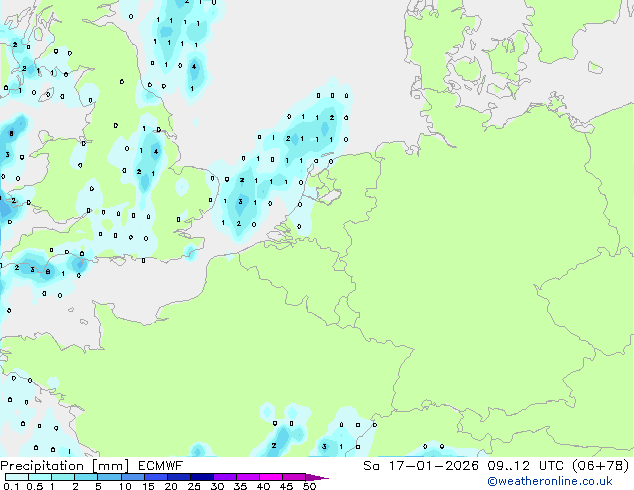
Task: Click the arrow tip beyond 50 on legend
Action: [x=317, y=477]
